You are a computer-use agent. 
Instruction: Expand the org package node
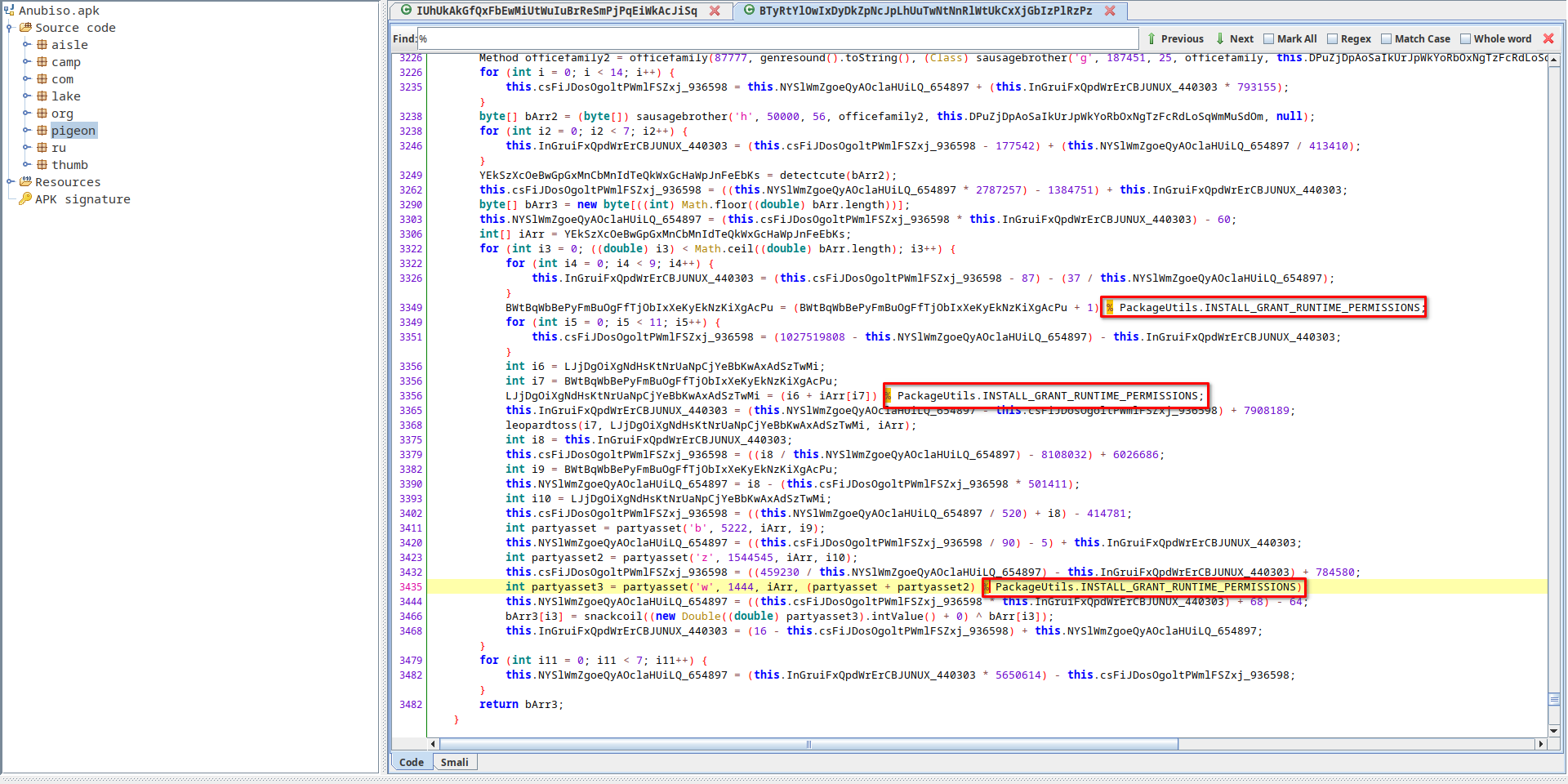coord(26,114)
